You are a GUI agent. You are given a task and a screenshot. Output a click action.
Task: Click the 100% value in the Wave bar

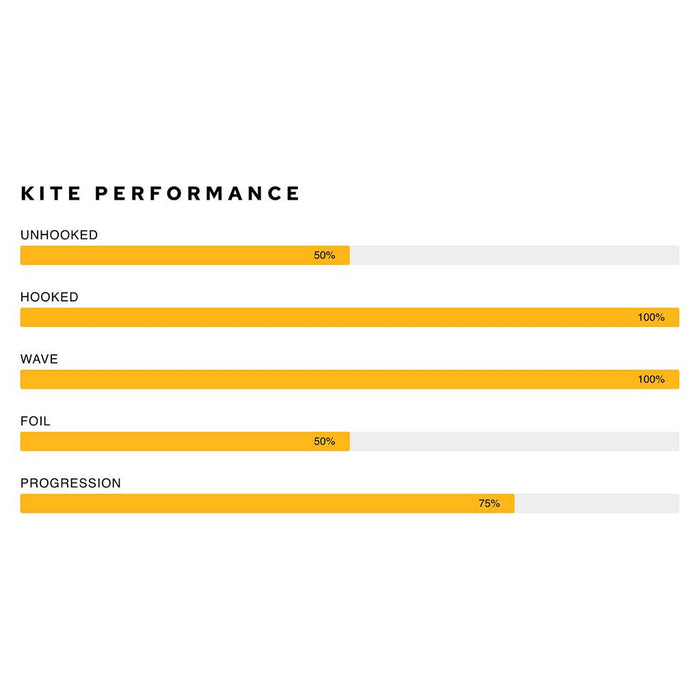tap(651, 379)
